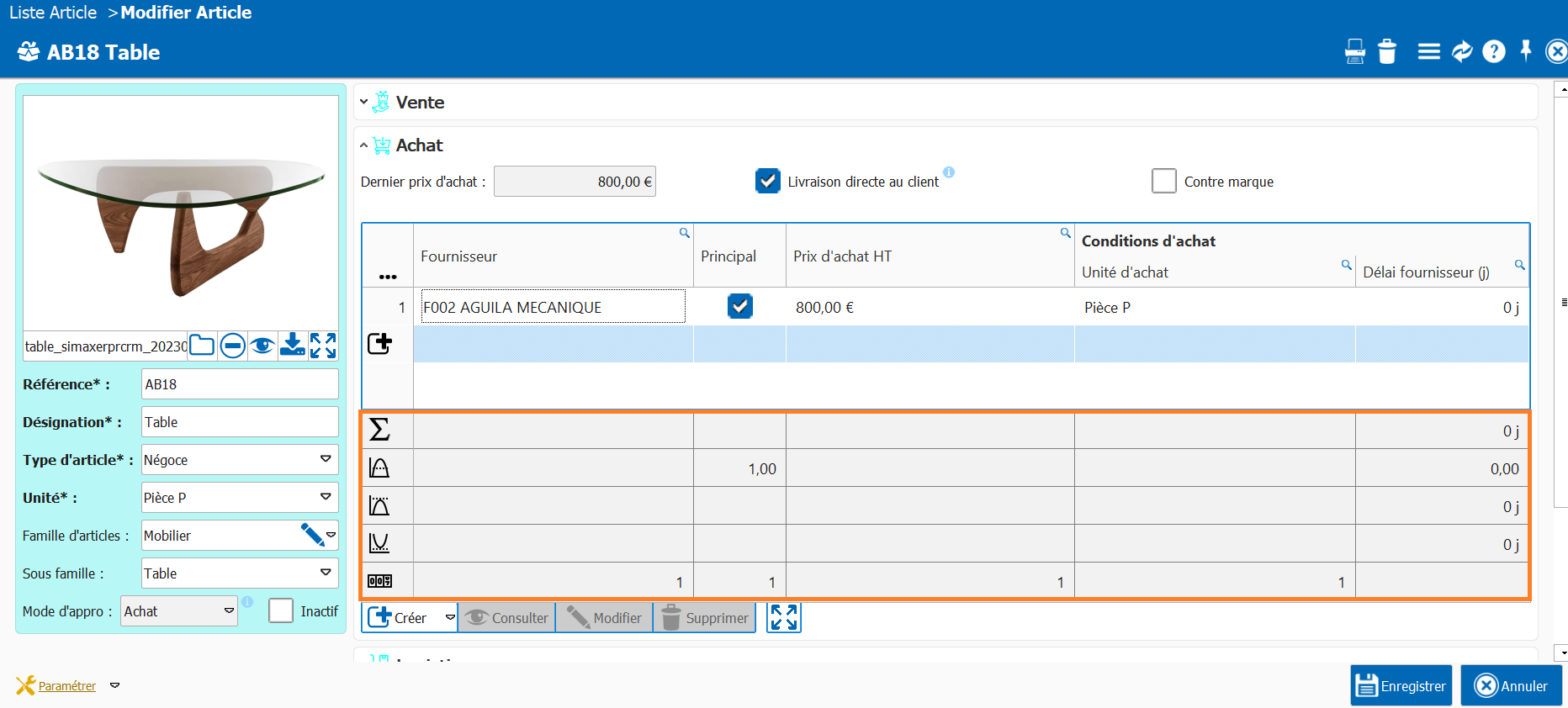1568x708 pixels.
Task: Add new supplier row with plus icon
Action: (x=380, y=343)
